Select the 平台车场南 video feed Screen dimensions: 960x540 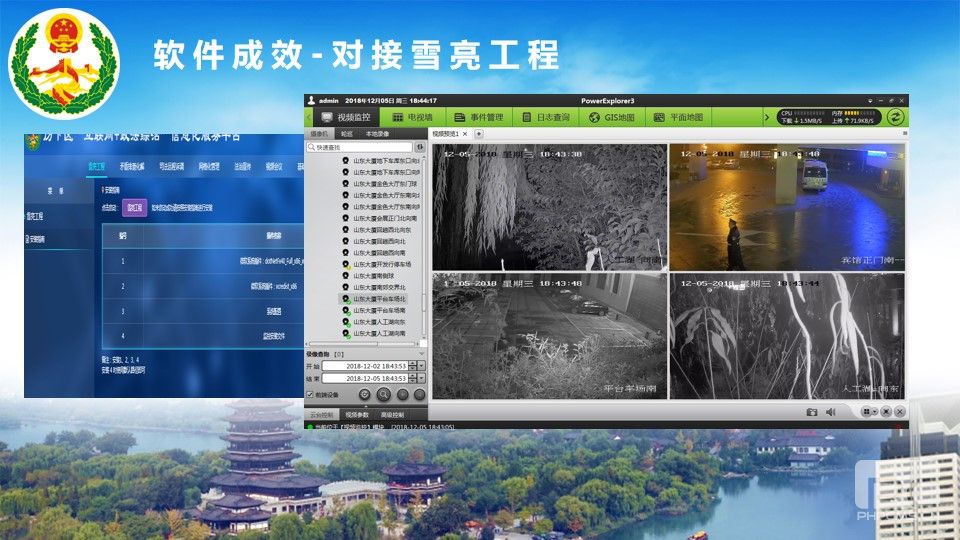click(549, 336)
